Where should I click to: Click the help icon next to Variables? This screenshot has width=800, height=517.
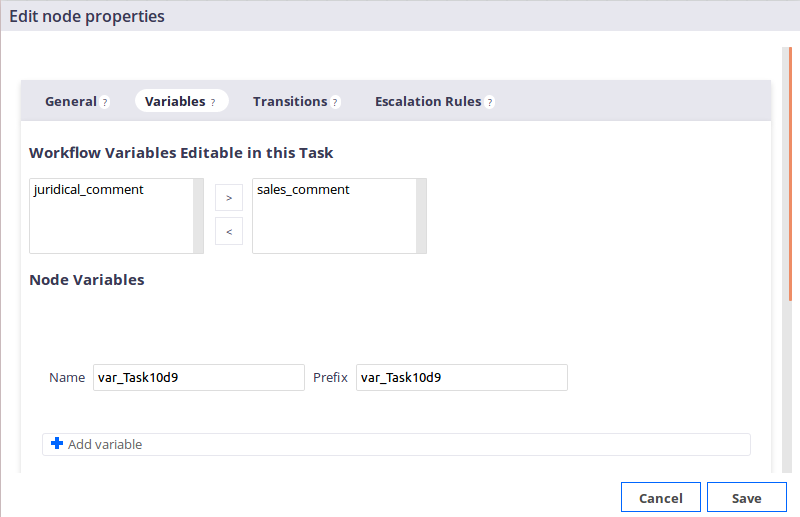pyautogui.click(x=213, y=102)
